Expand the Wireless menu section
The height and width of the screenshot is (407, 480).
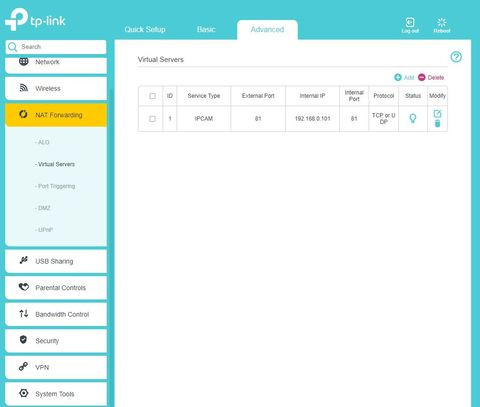click(x=56, y=88)
